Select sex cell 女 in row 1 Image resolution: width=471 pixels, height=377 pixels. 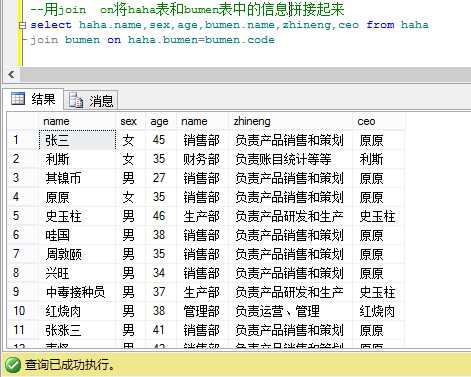point(131,140)
